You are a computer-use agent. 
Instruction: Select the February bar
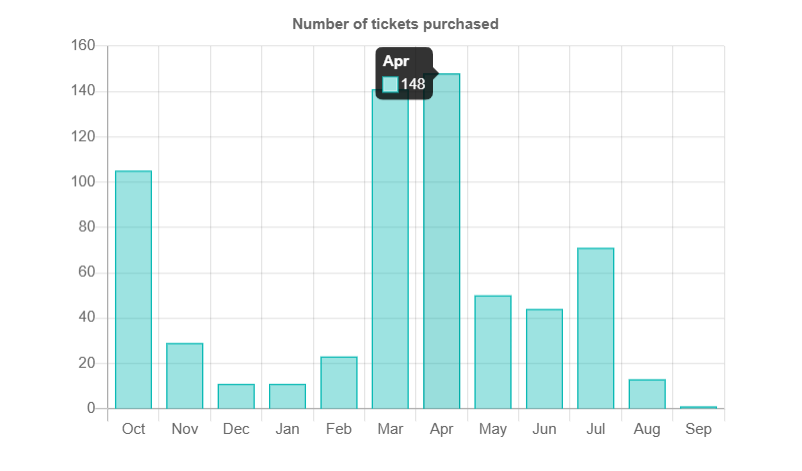click(x=339, y=383)
